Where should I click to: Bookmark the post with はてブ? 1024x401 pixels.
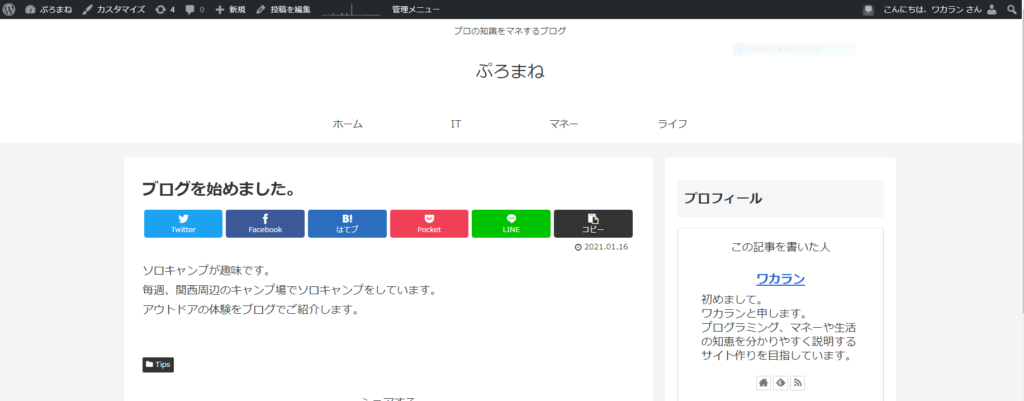(x=347, y=223)
